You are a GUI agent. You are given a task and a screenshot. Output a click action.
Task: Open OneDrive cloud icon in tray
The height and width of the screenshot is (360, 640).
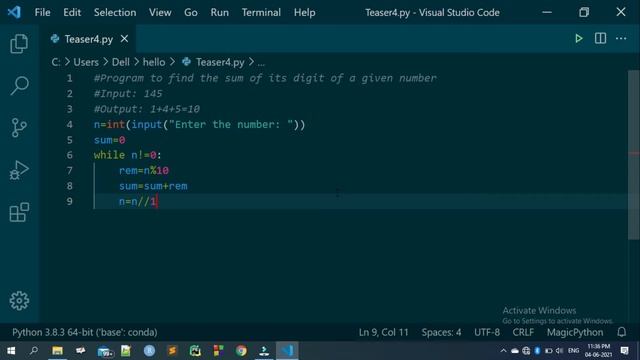[x=515, y=351]
